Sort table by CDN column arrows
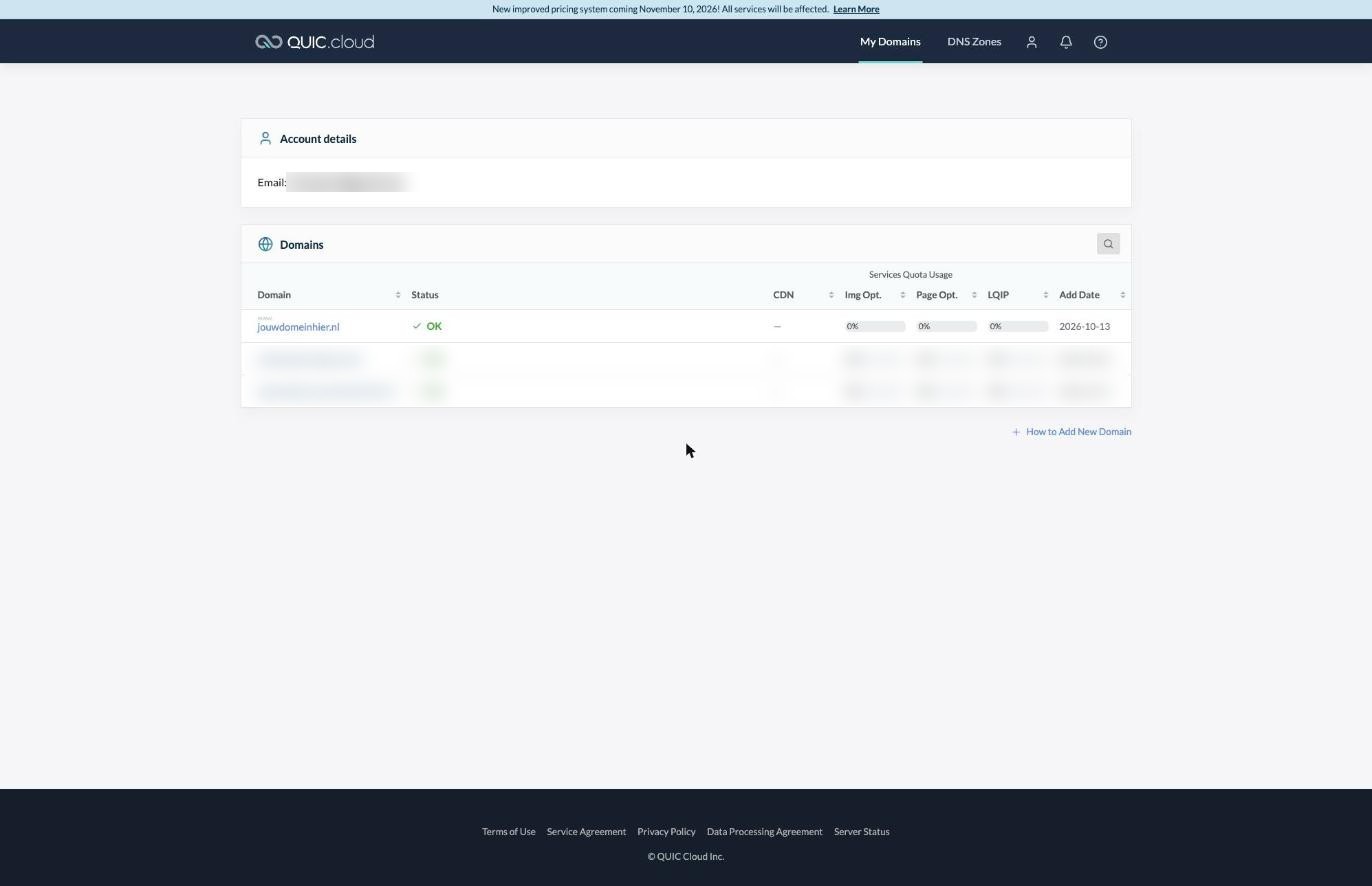The image size is (1372, 886). (831, 295)
